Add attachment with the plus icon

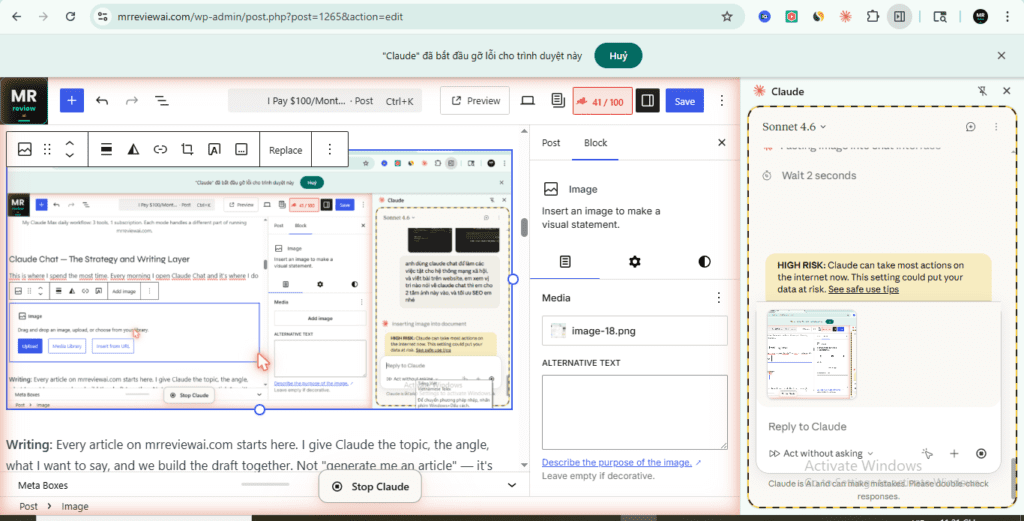tap(954, 453)
